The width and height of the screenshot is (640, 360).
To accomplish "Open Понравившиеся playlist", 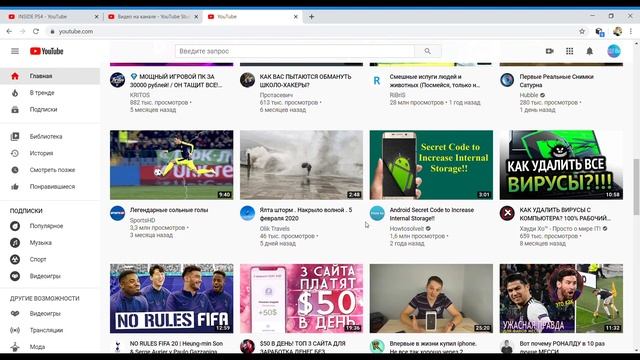I will coord(50,187).
